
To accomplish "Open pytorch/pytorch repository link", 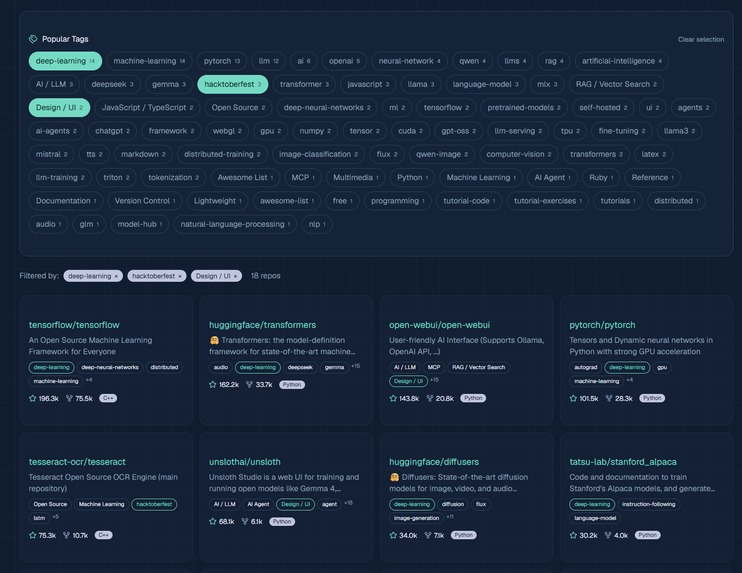I will [x=602, y=325].
